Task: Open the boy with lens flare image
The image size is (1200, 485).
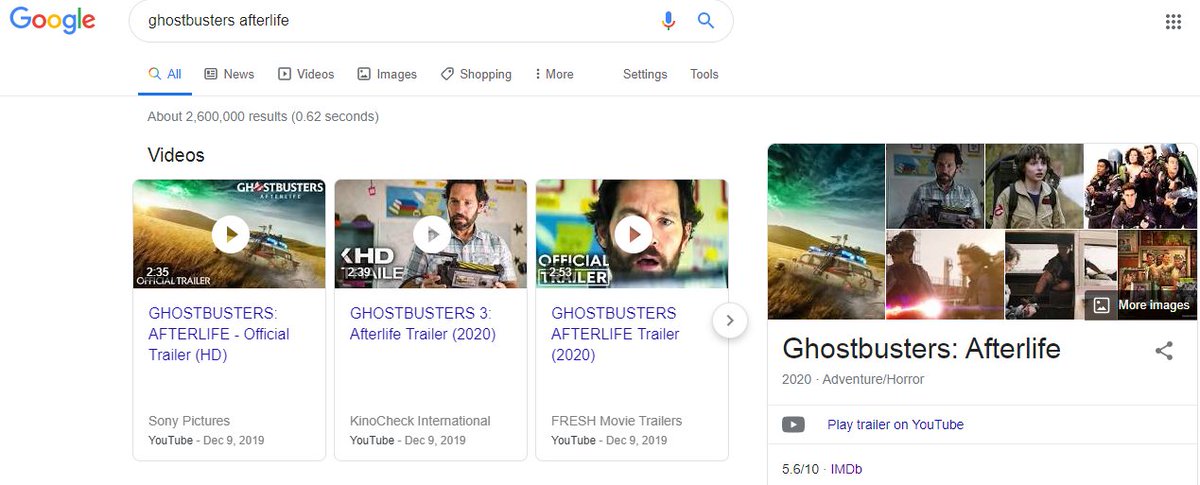Action: (x=945, y=275)
